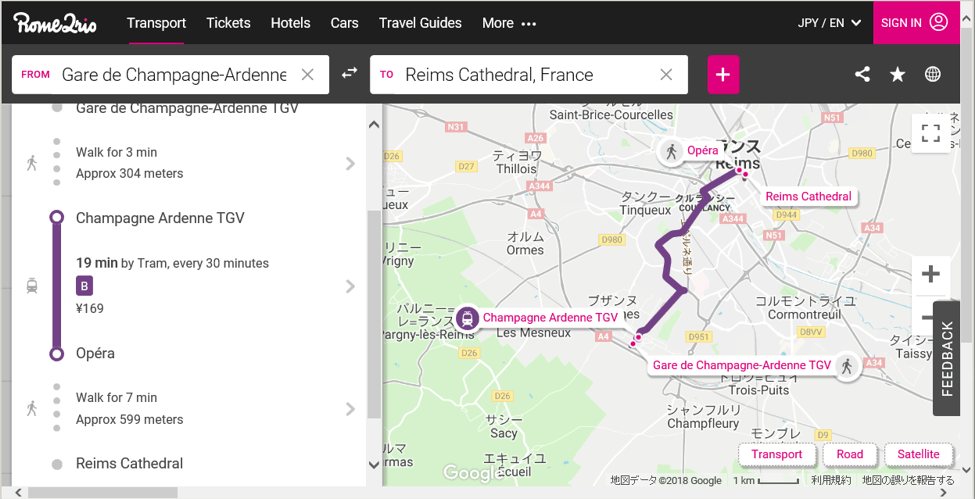
Task: Click the Champagne Ardenne TGV map label
Action: pyautogui.click(x=550, y=317)
